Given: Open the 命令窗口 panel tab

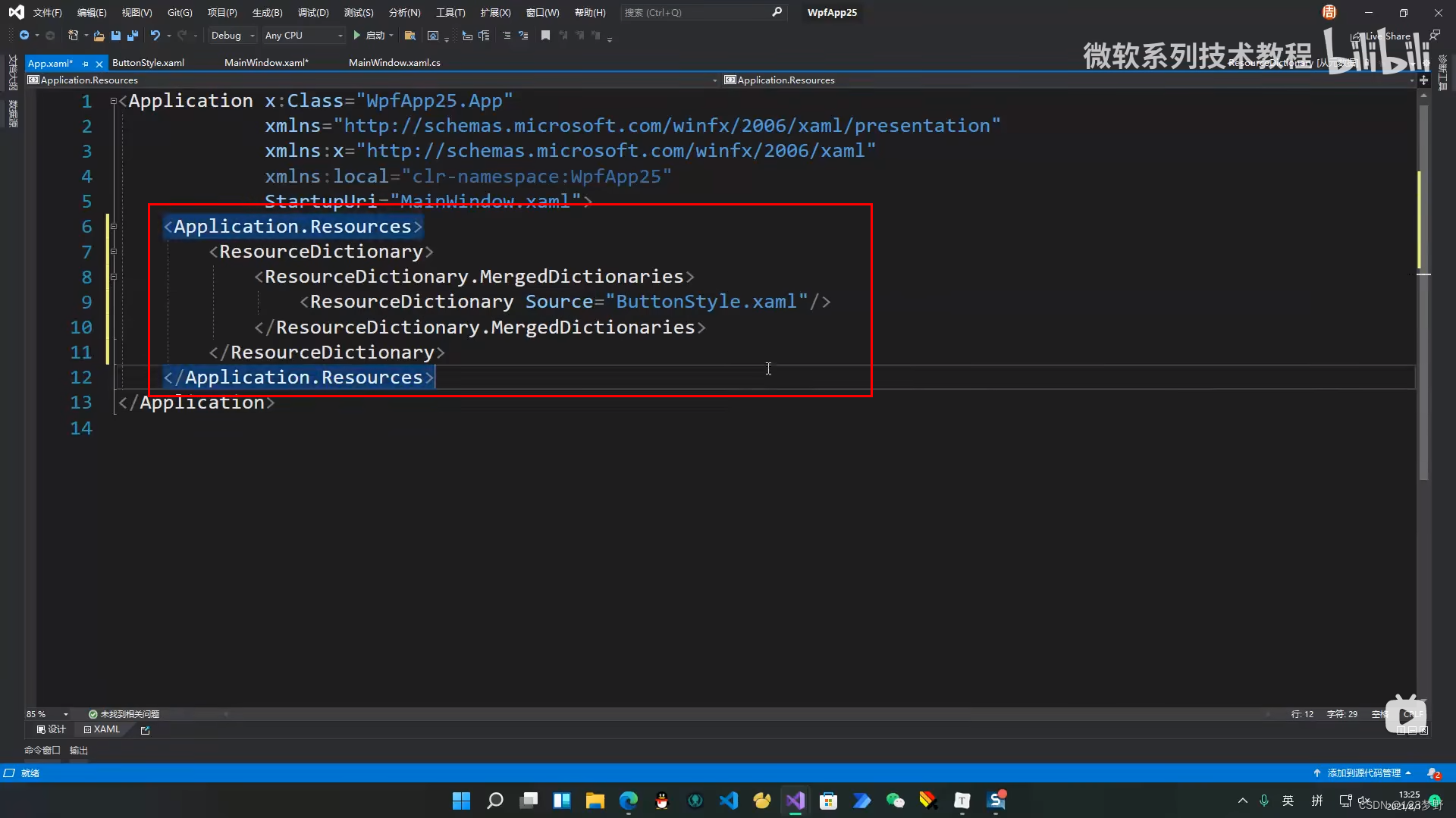Looking at the screenshot, I should pos(42,751).
